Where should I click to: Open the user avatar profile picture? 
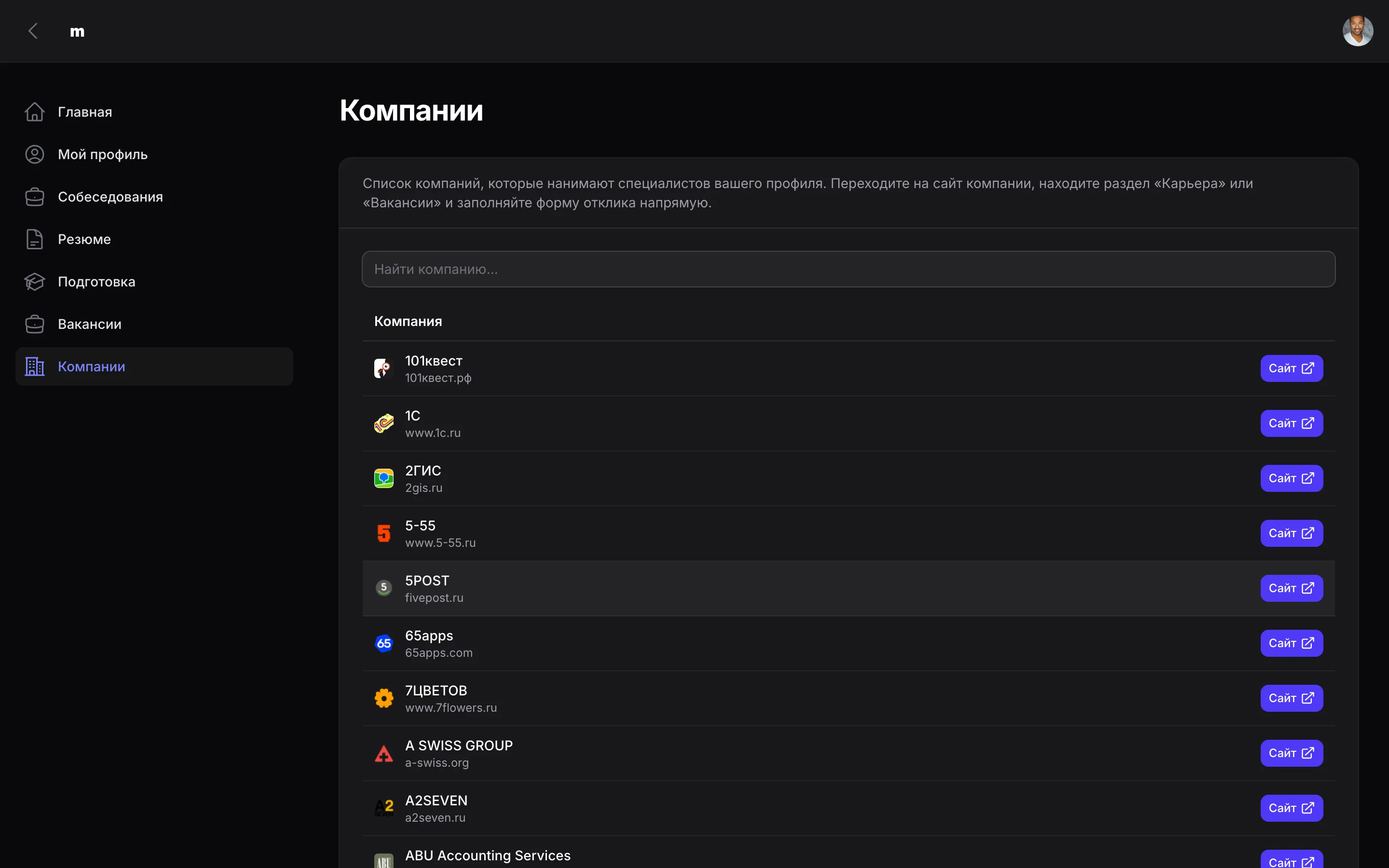point(1358,31)
